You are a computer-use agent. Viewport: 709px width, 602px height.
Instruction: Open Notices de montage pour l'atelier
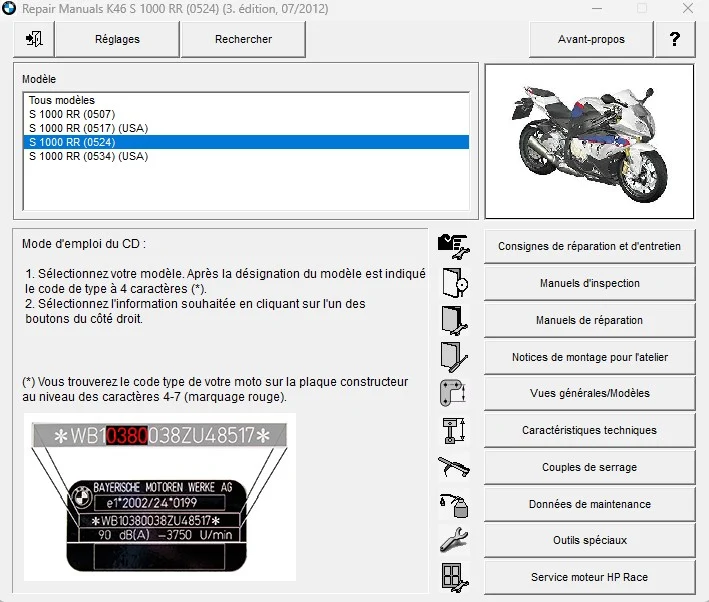589,357
